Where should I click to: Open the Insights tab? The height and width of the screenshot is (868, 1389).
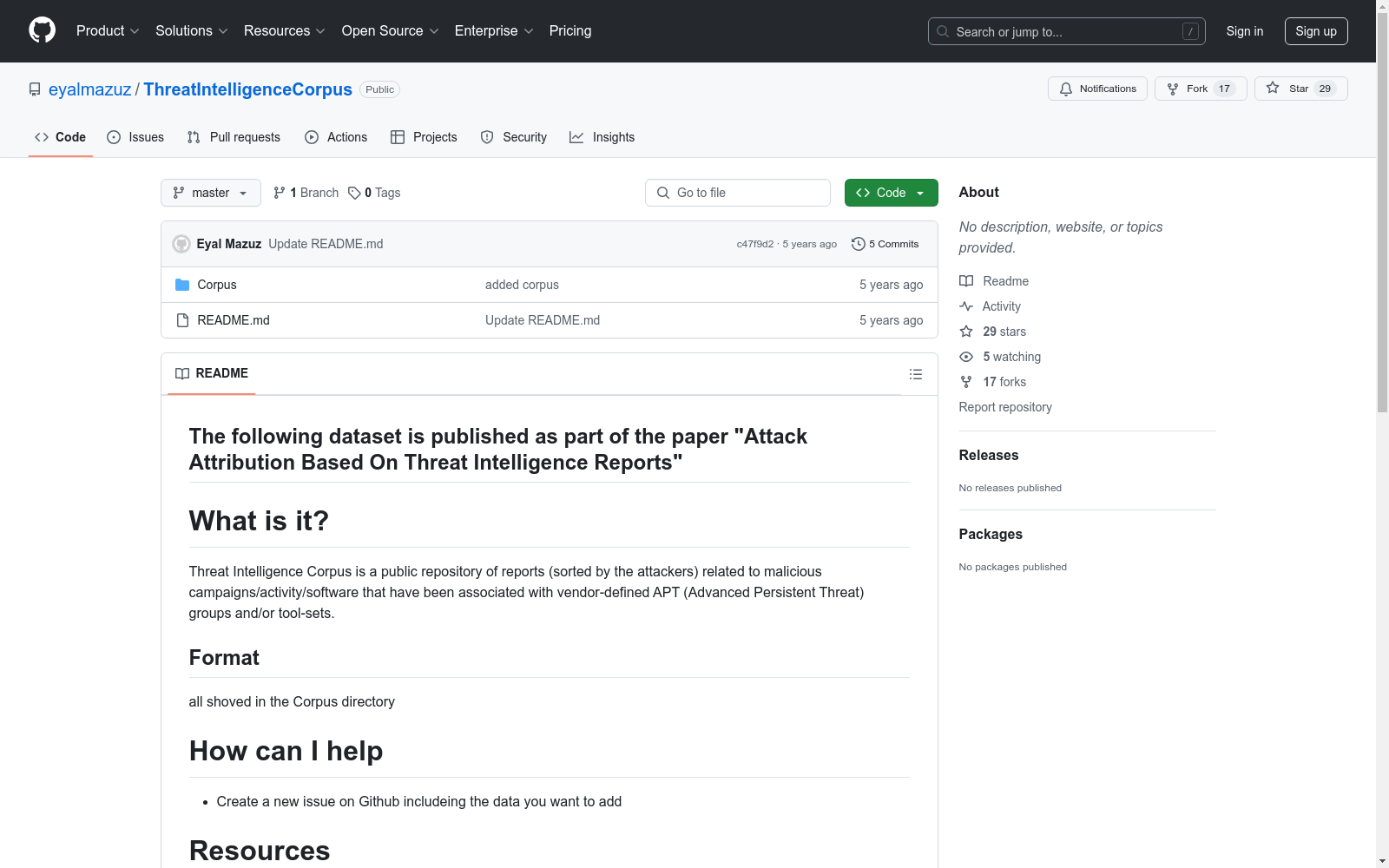[x=602, y=137]
